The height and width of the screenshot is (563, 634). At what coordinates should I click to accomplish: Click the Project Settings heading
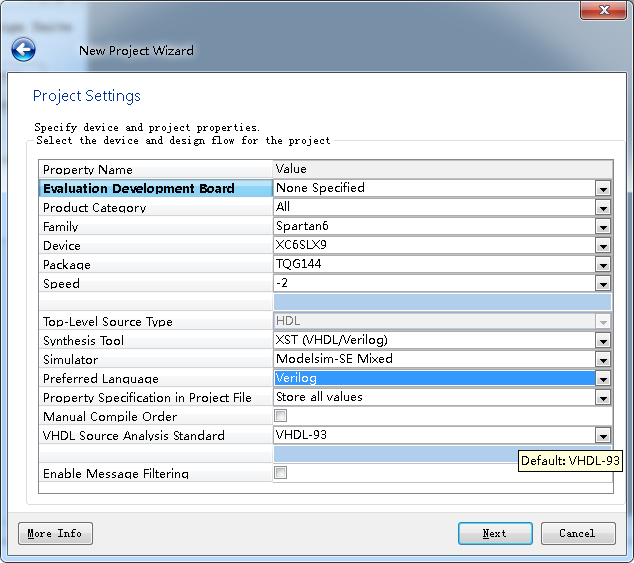87,96
